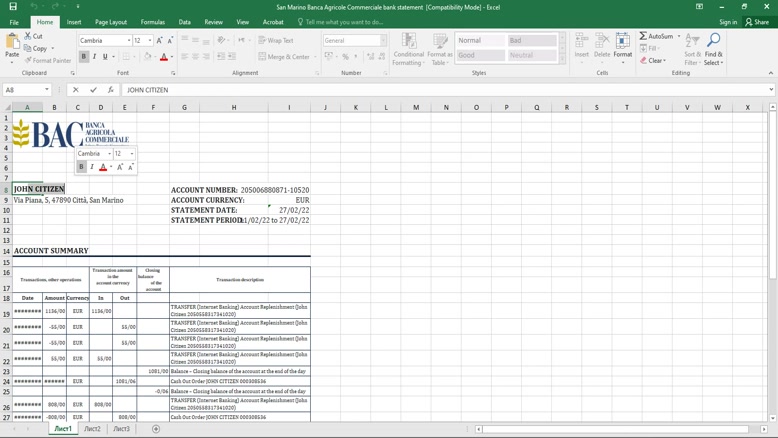Click the red font color swatch in ribbon
This screenshot has height=438, width=778.
pyautogui.click(x=164, y=57)
